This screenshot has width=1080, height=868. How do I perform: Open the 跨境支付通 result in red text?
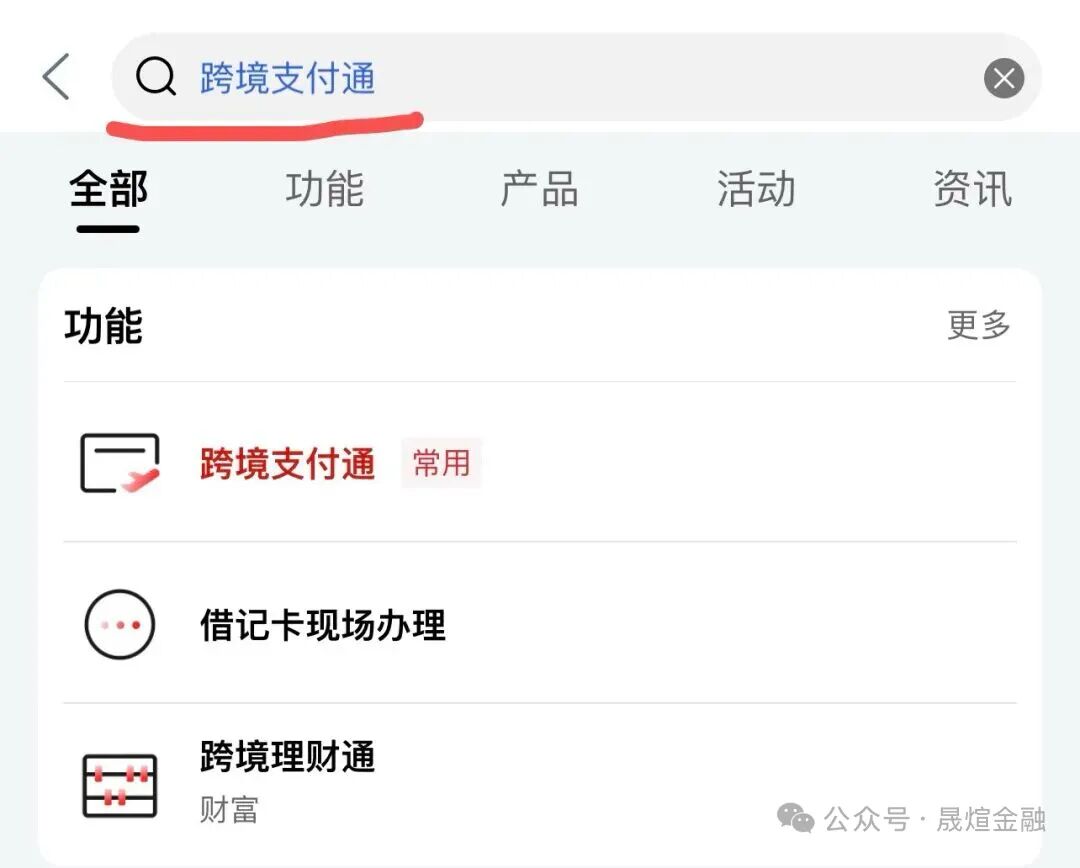287,464
